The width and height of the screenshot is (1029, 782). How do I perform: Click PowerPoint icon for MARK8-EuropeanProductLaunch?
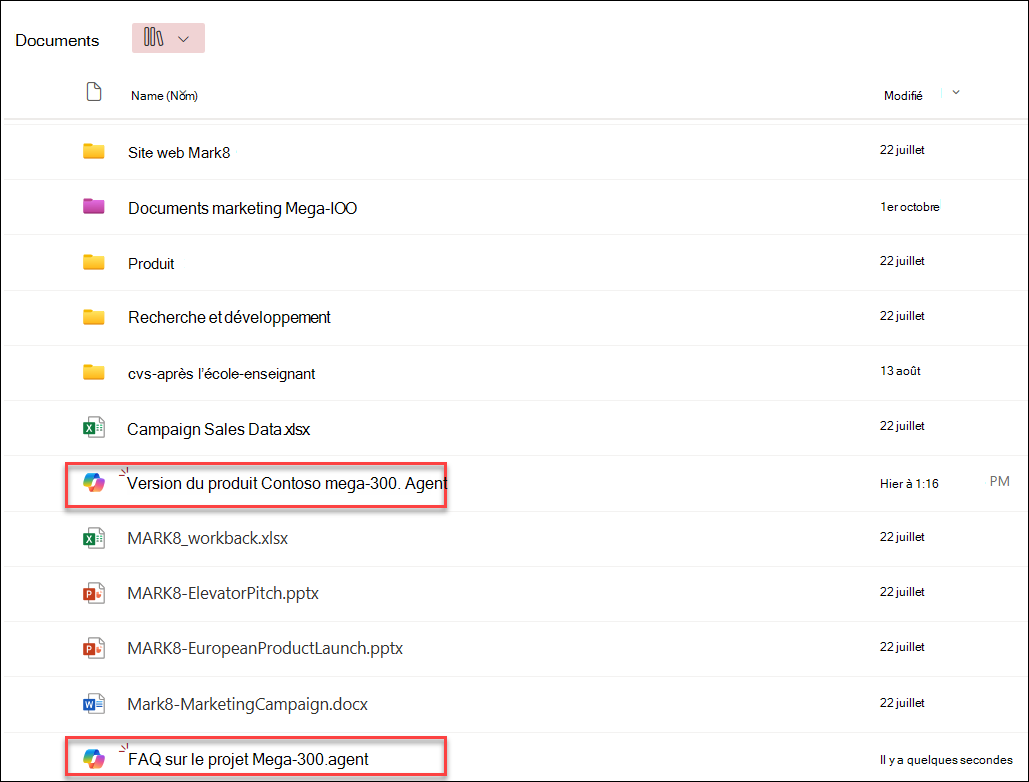click(x=94, y=648)
